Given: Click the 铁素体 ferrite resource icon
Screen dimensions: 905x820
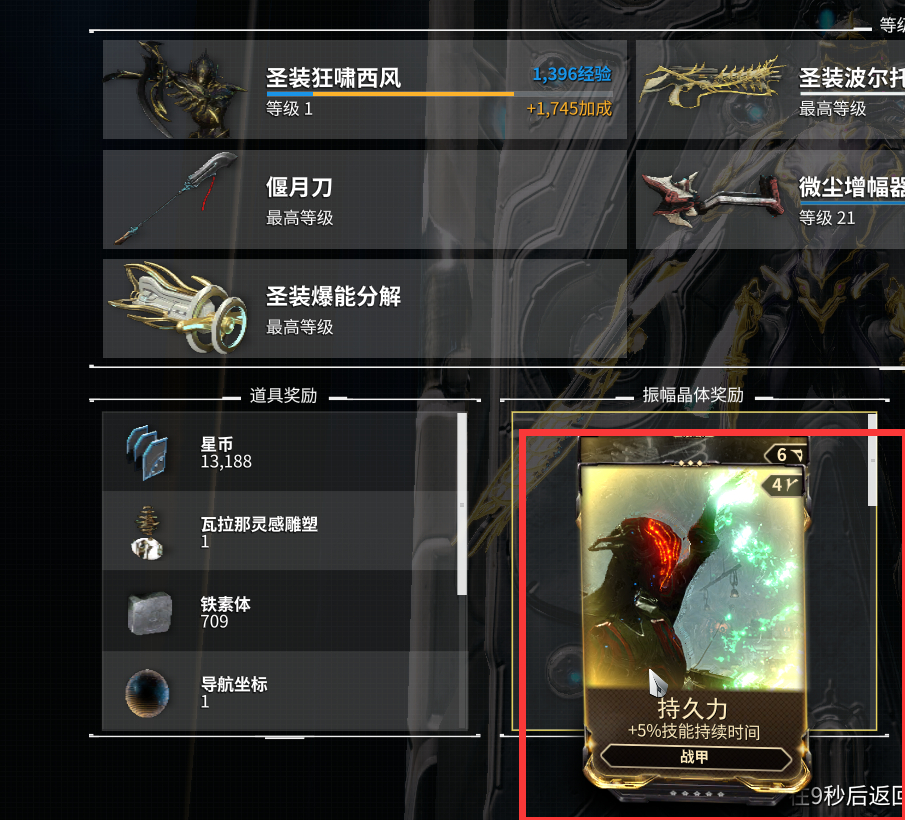Looking at the screenshot, I should click(x=149, y=613).
